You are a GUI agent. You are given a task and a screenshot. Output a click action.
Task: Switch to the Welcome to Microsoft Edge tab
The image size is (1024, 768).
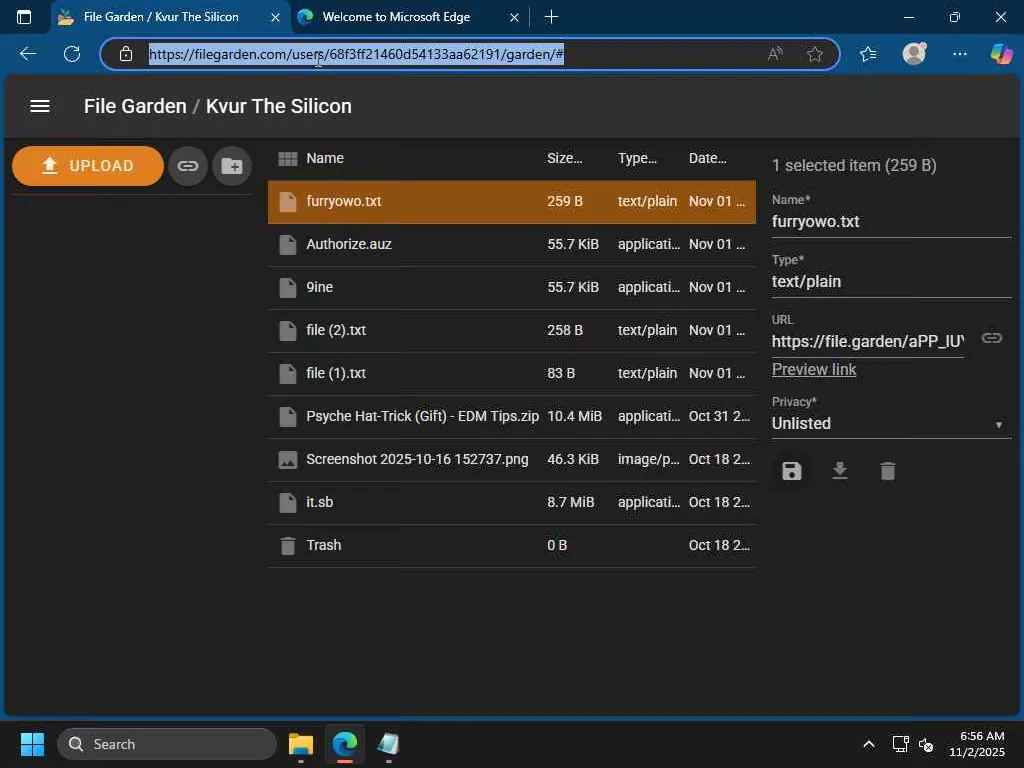tap(396, 17)
